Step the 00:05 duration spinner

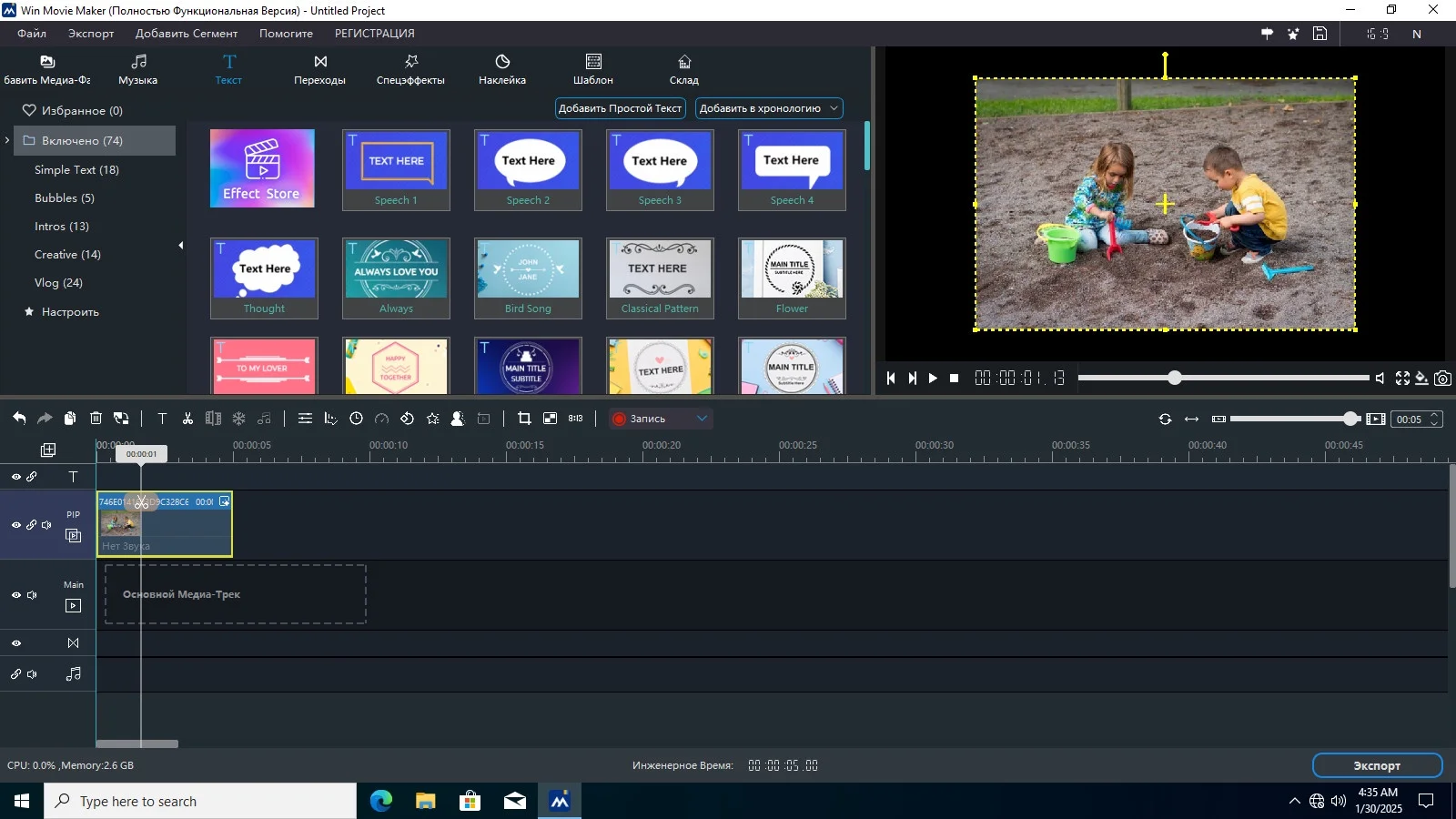(1435, 419)
